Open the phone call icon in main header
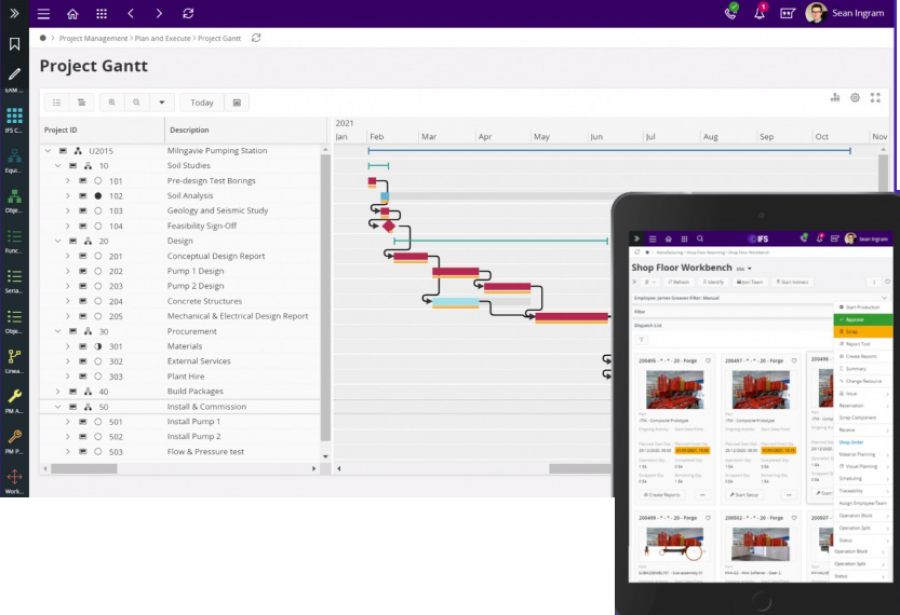 tap(731, 13)
